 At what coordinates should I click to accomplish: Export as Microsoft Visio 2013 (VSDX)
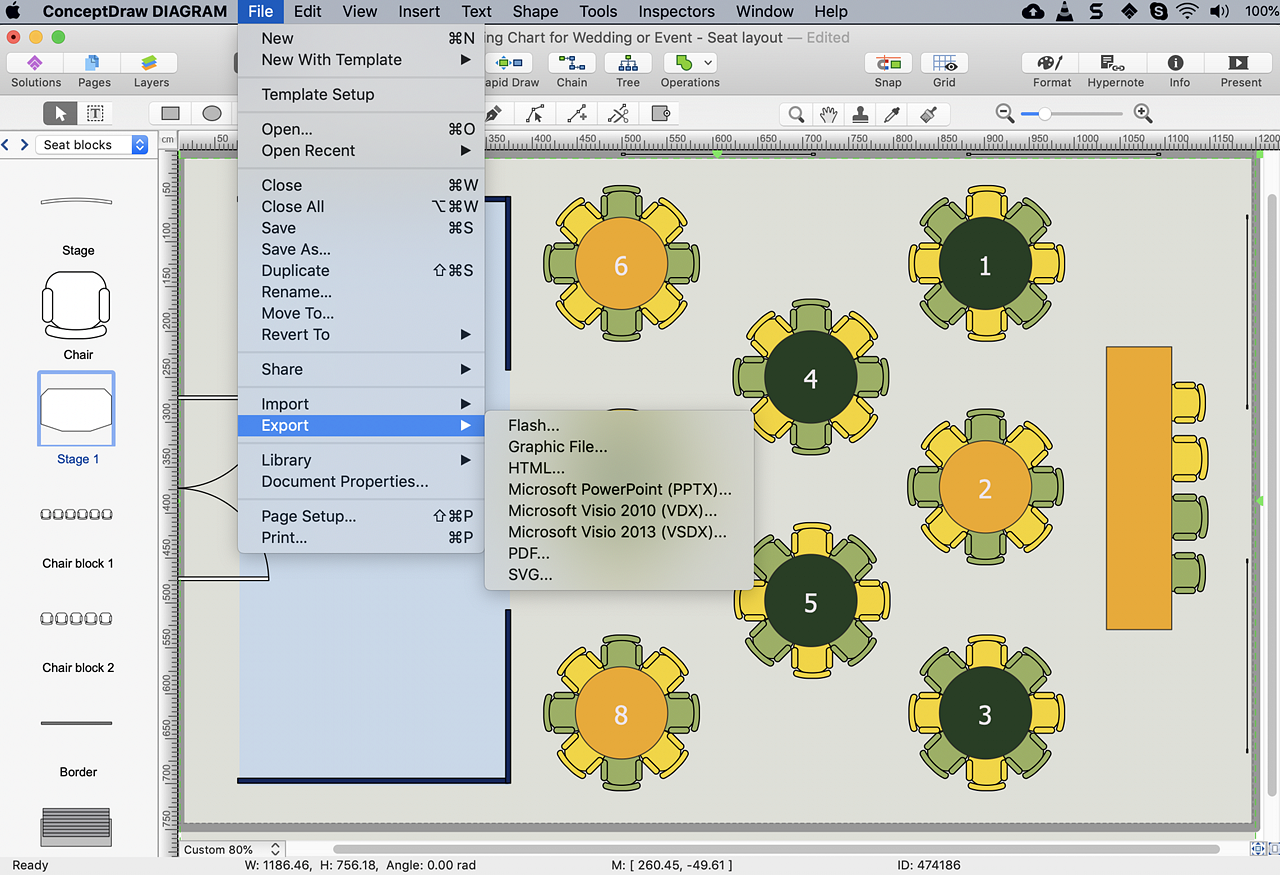pyautogui.click(x=619, y=532)
